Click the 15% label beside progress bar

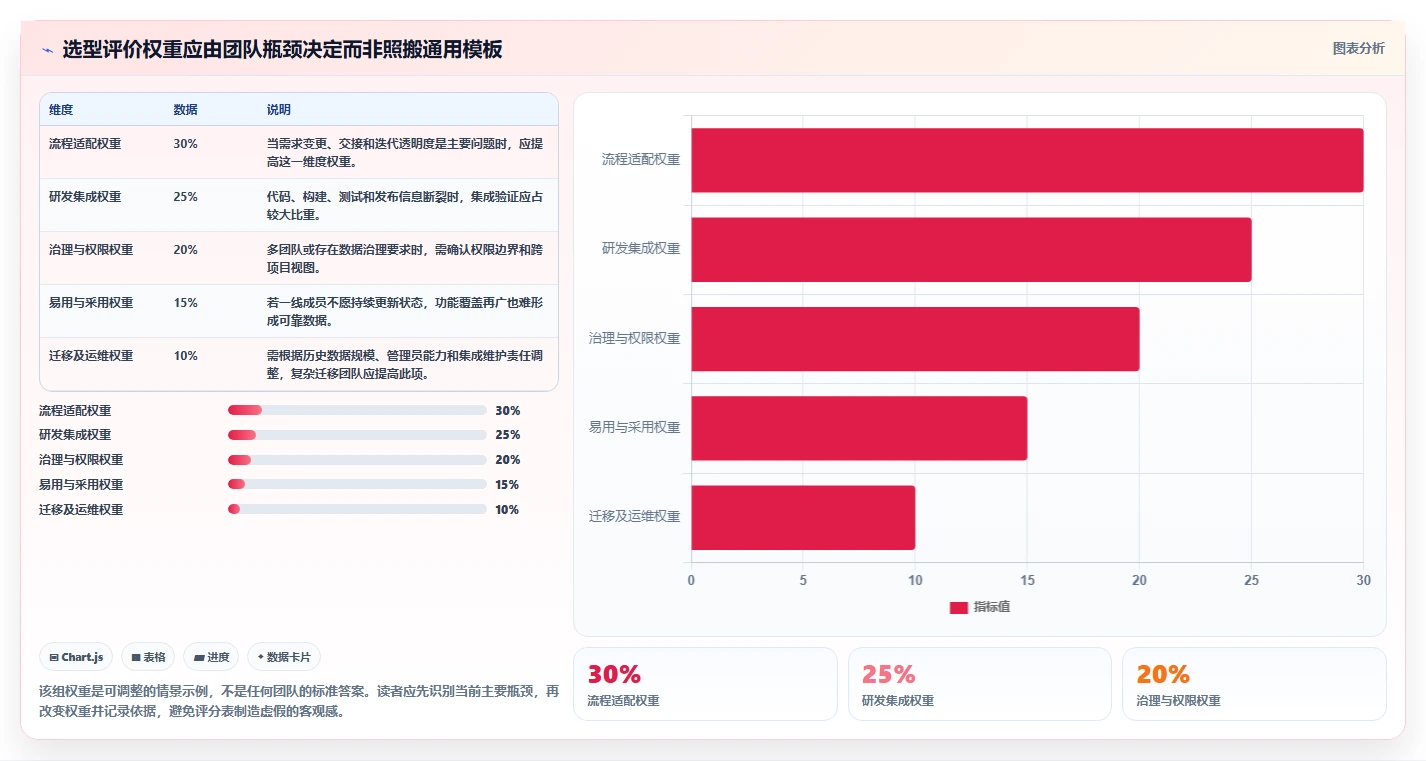pos(507,484)
